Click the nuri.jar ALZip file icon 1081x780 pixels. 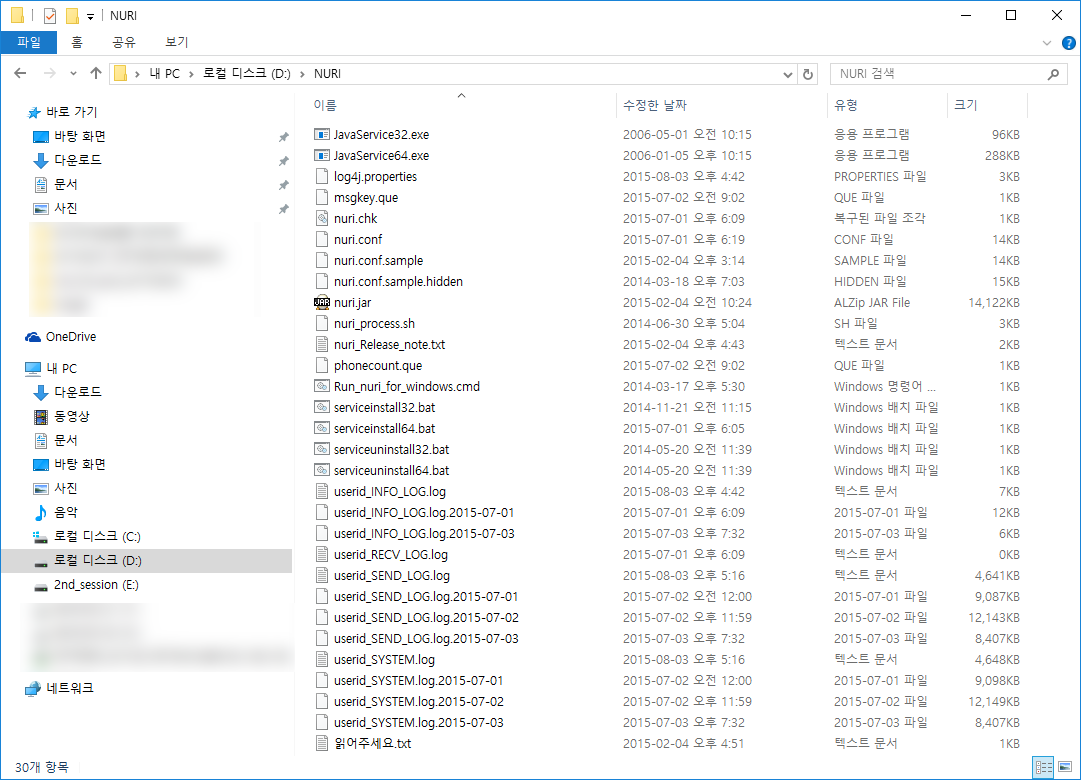(321, 302)
